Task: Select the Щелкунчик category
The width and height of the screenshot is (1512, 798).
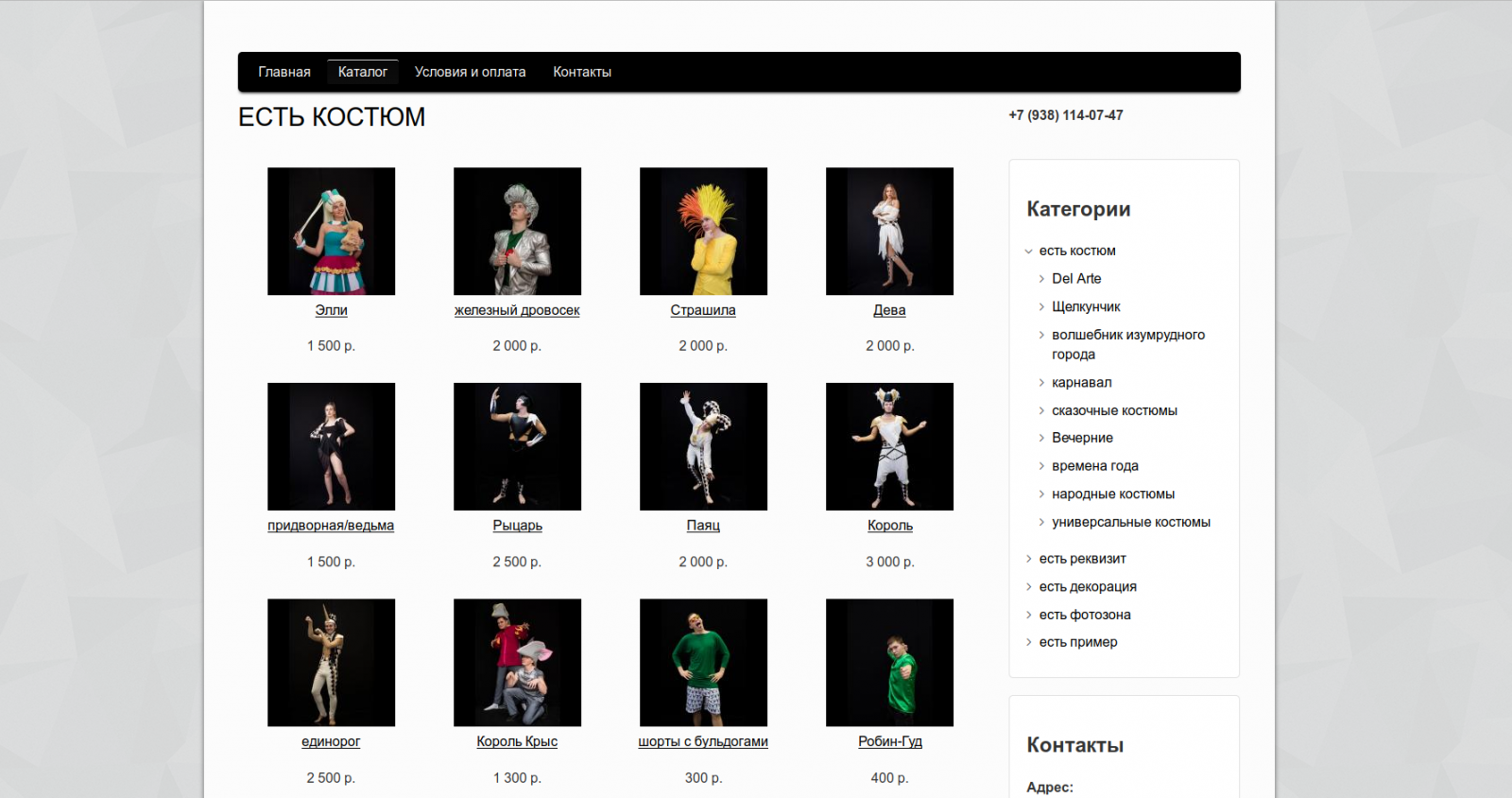Action: 1086,307
